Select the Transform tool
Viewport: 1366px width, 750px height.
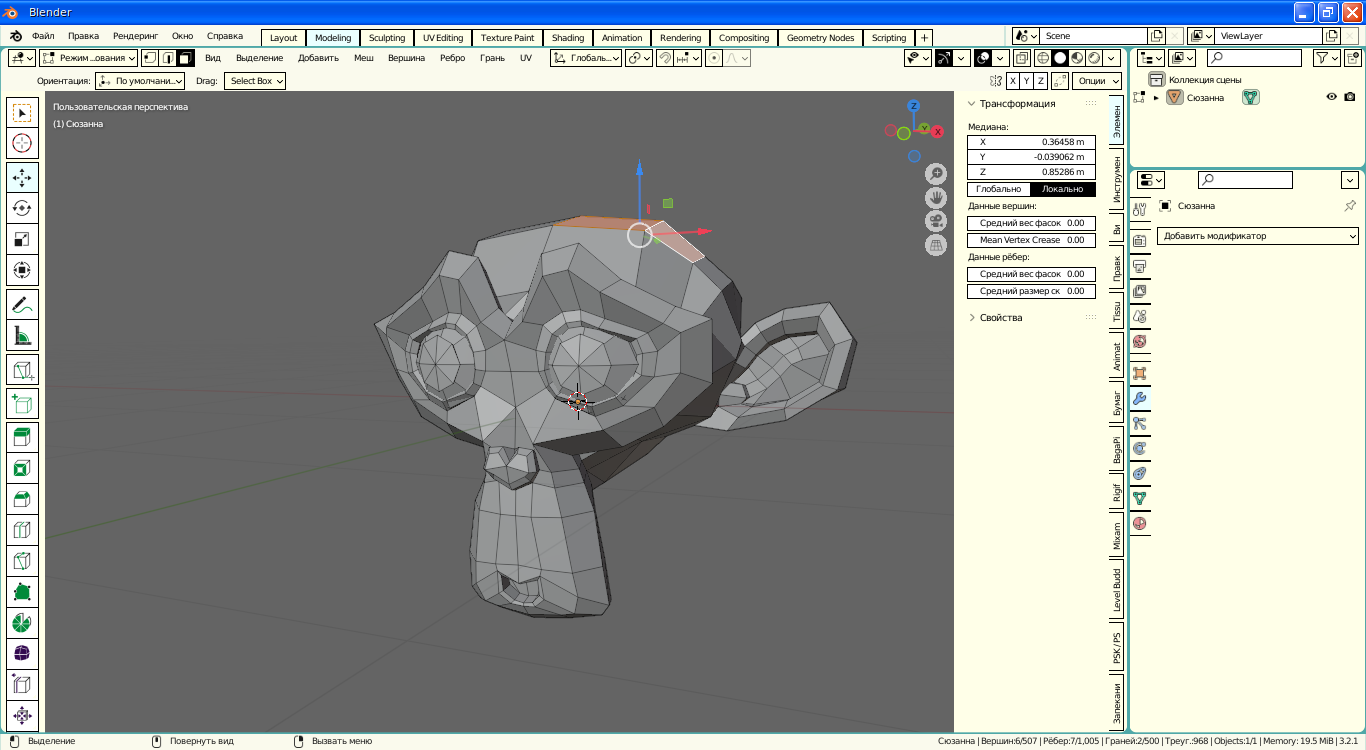(22, 270)
